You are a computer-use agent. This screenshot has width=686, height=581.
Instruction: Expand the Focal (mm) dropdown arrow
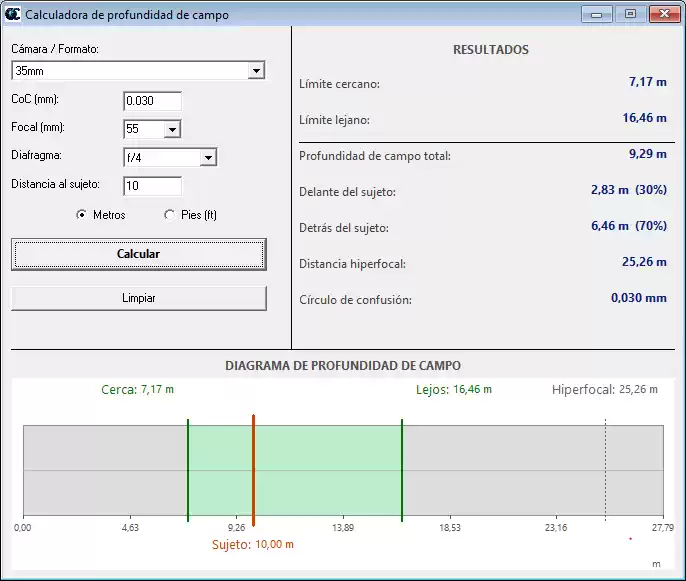(x=172, y=130)
